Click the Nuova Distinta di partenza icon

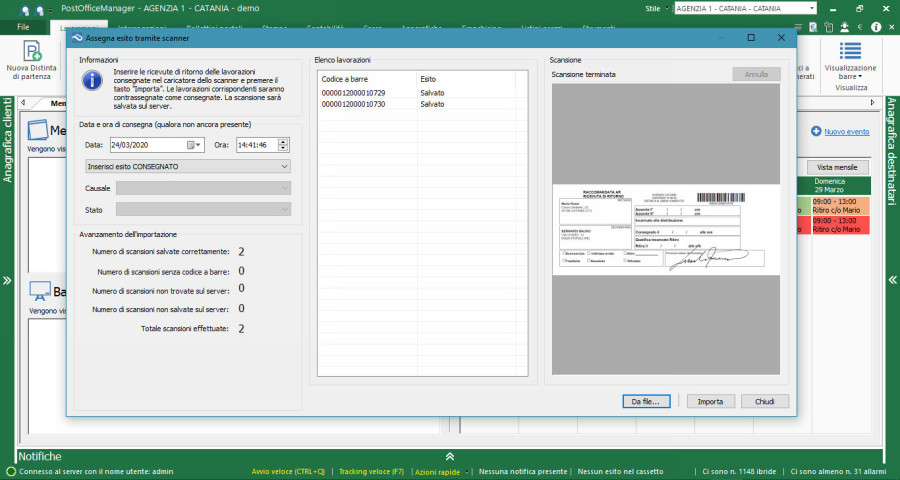(33, 51)
